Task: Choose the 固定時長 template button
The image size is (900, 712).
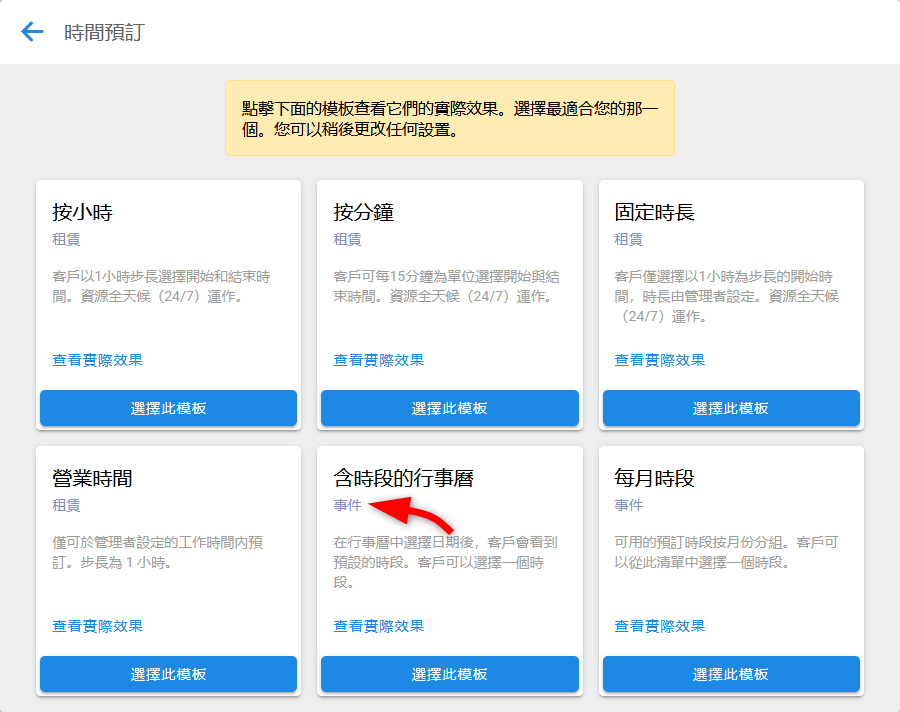Action: click(731, 408)
